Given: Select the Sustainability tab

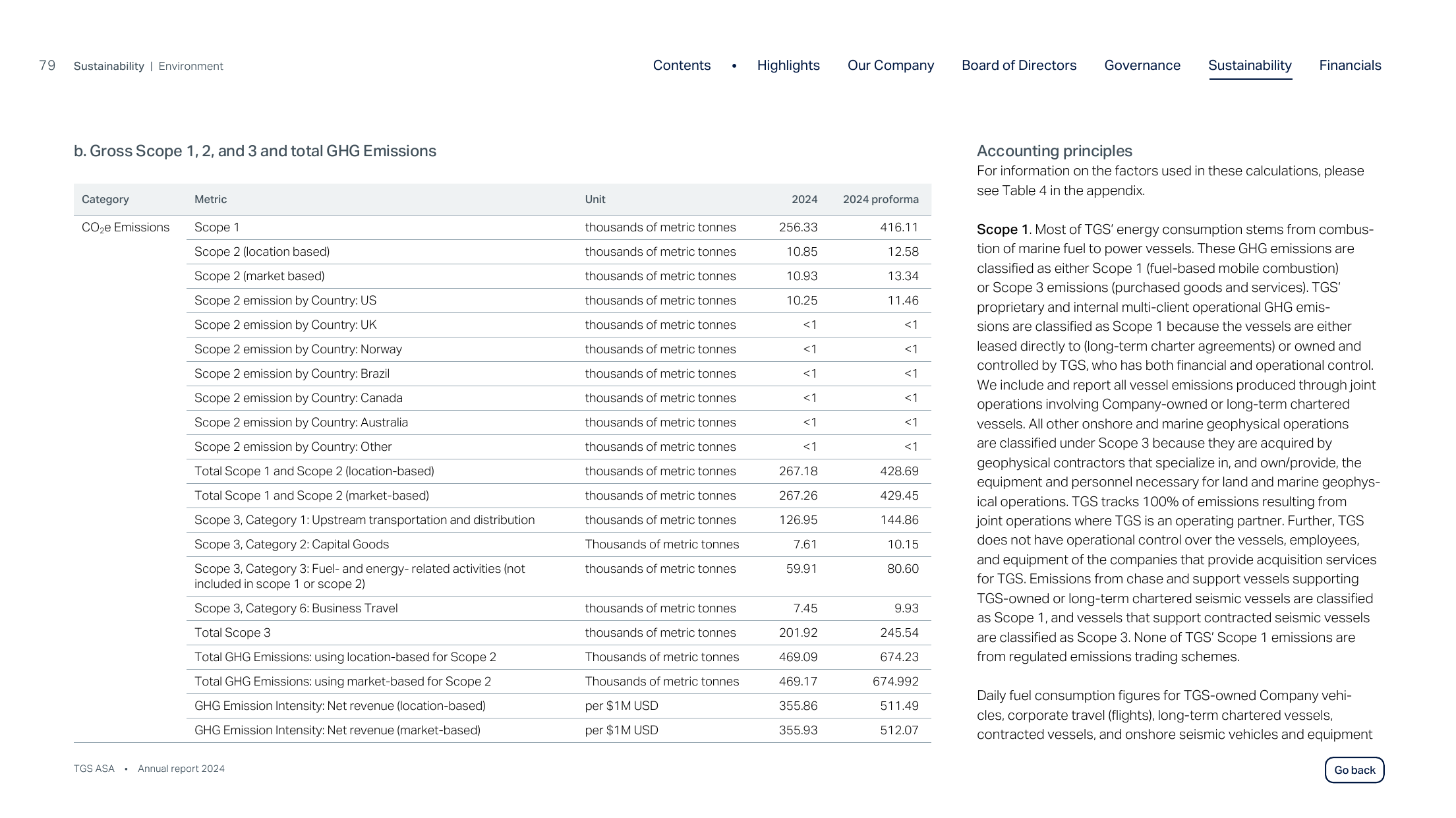Looking at the screenshot, I should coord(1250,66).
